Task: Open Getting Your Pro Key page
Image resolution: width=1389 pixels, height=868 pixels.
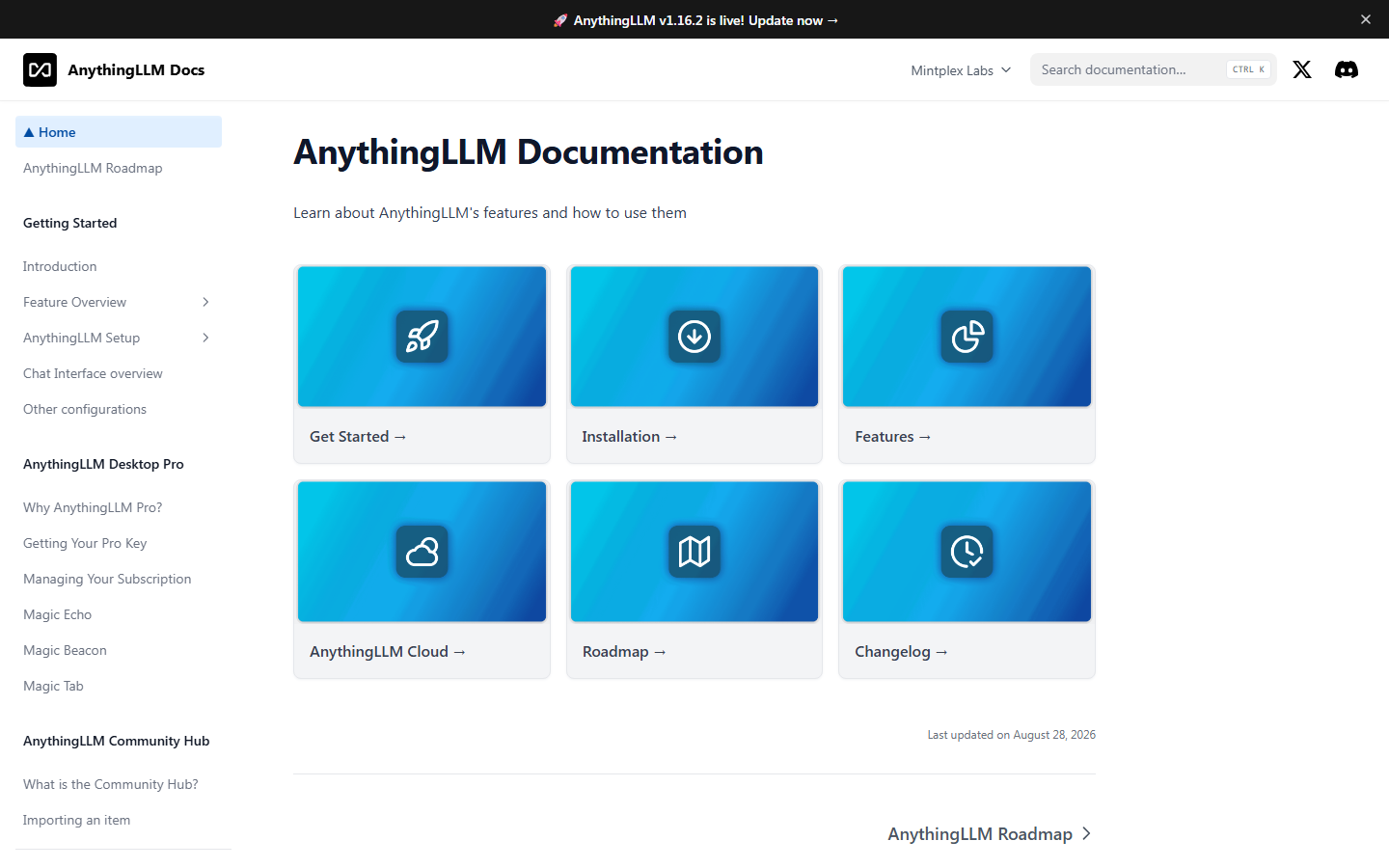Action: pyautogui.click(x=119, y=543)
